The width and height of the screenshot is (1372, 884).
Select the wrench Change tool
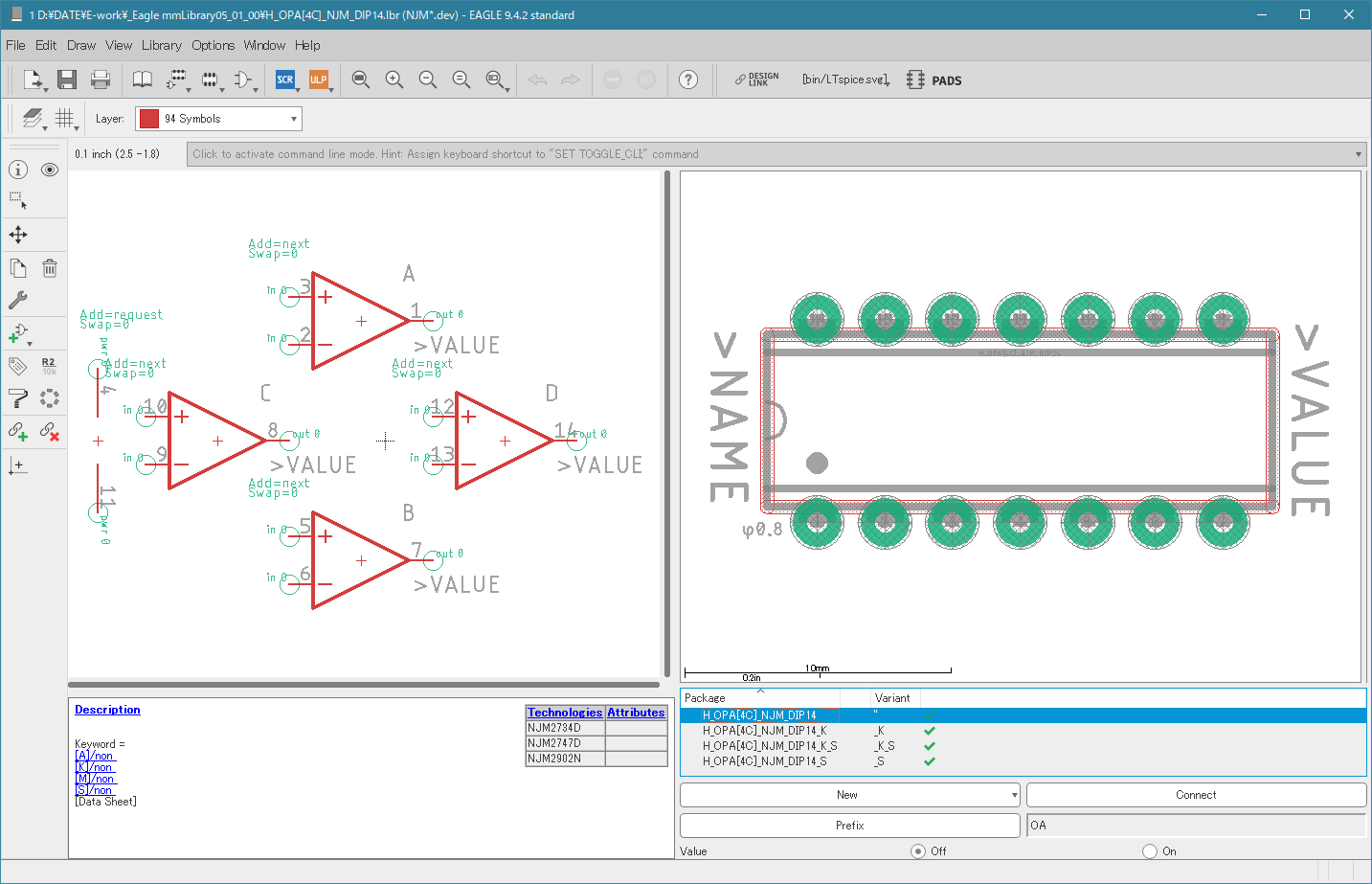coord(18,300)
